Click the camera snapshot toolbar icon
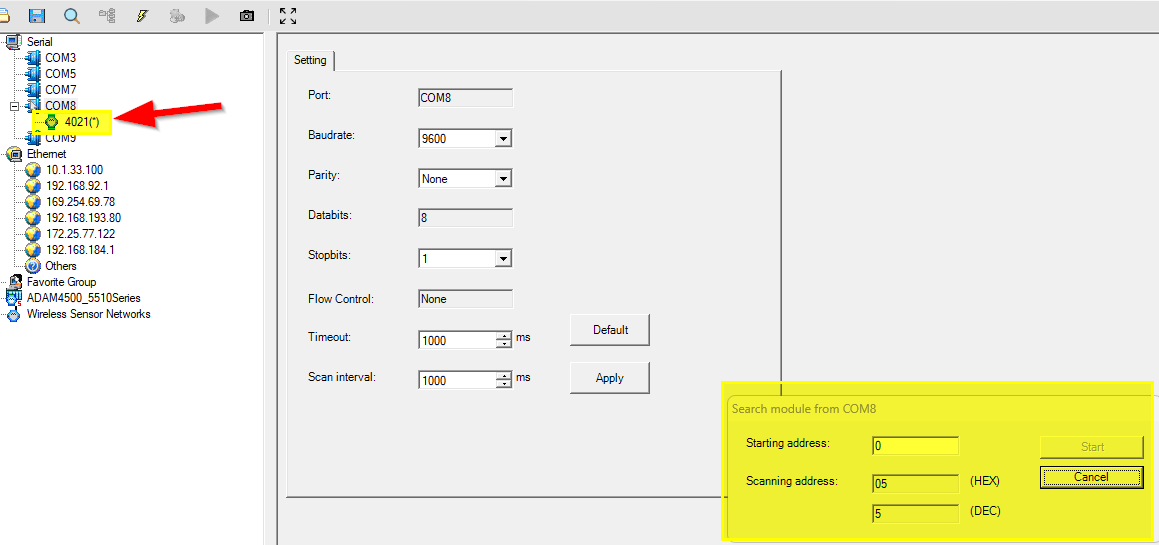This screenshot has width=1159, height=545. click(247, 16)
